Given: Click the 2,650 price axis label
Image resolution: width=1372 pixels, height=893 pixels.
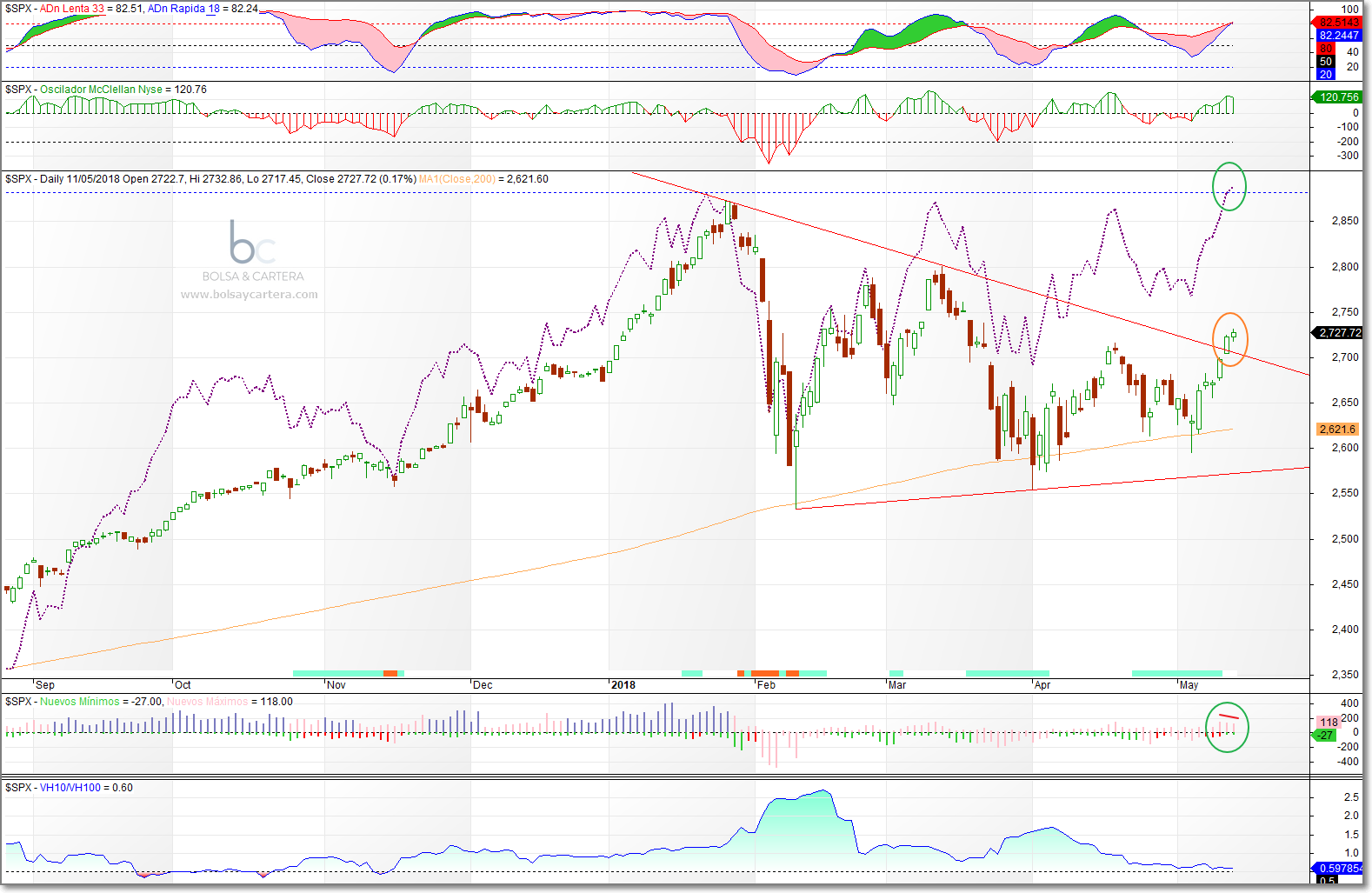Looking at the screenshot, I should 1345,403.
